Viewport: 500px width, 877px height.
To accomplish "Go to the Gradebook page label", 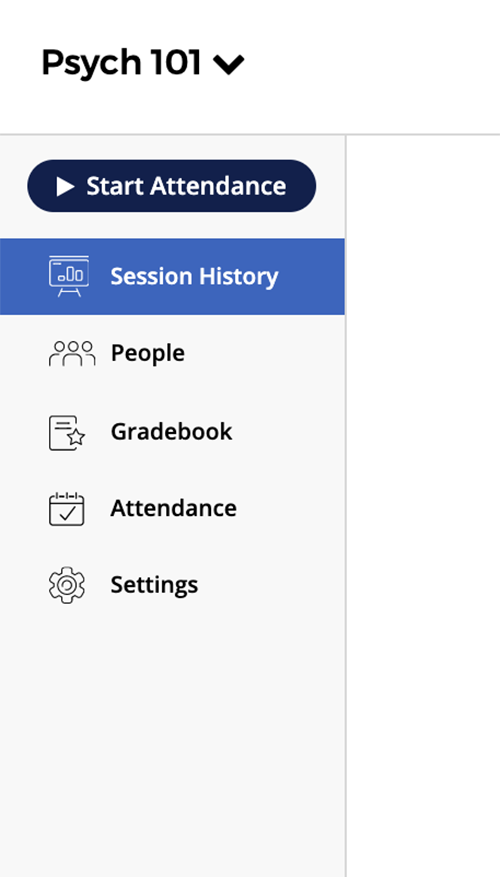I will (x=171, y=432).
